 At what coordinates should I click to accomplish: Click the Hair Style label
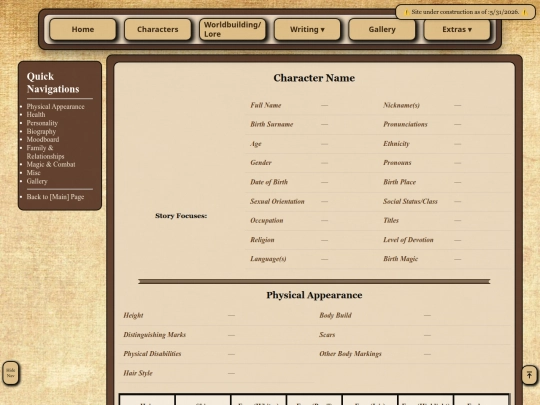tap(138, 373)
